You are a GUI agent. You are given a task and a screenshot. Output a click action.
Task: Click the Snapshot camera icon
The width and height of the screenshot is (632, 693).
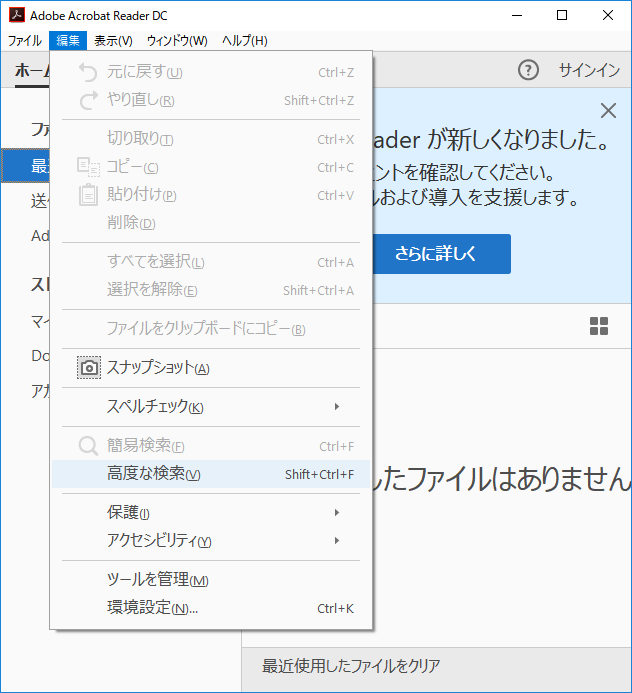(89, 368)
